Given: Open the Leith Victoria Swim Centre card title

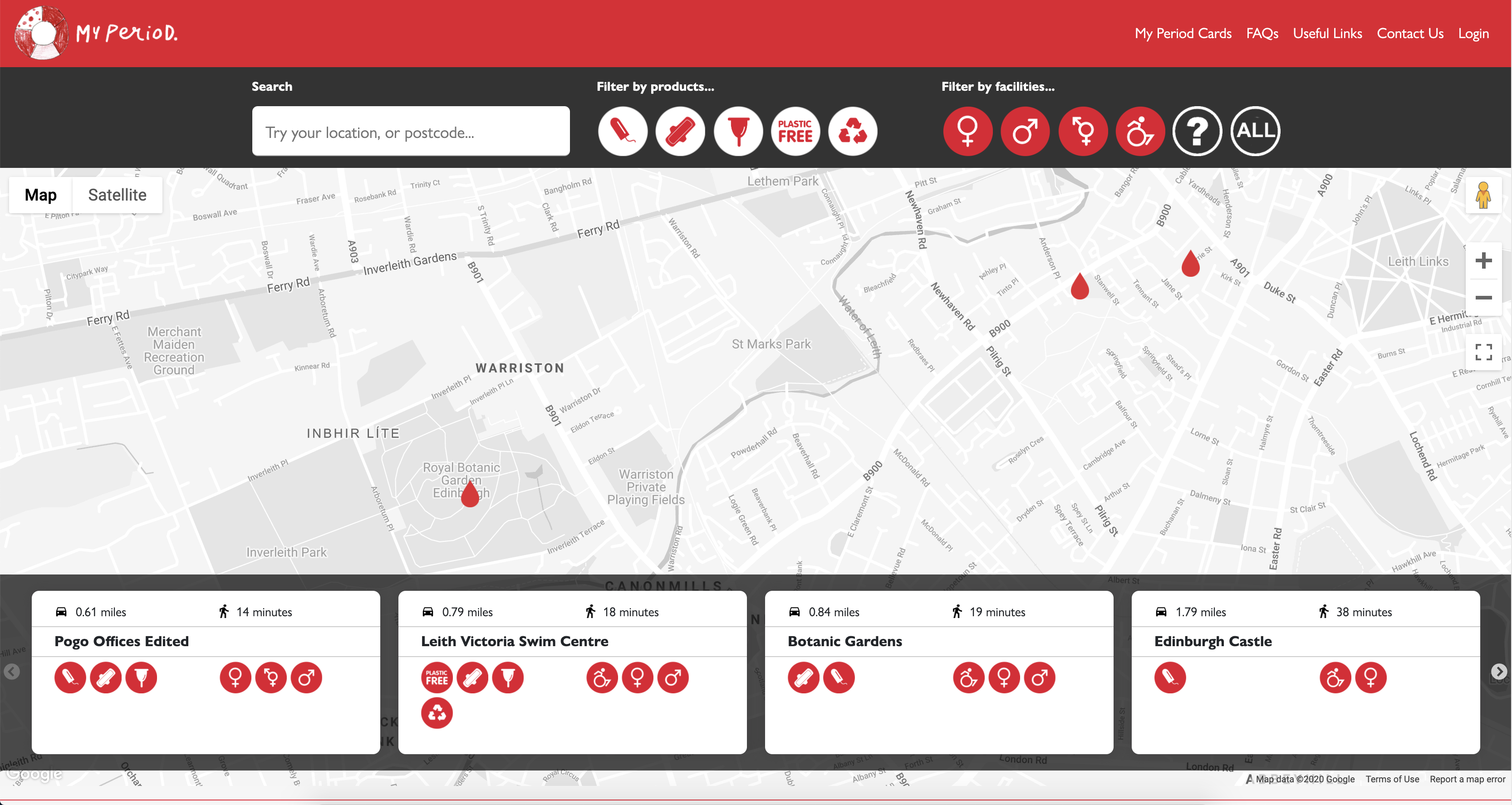Looking at the screenshot, I should pyautogui.click(x=515, y=641).
